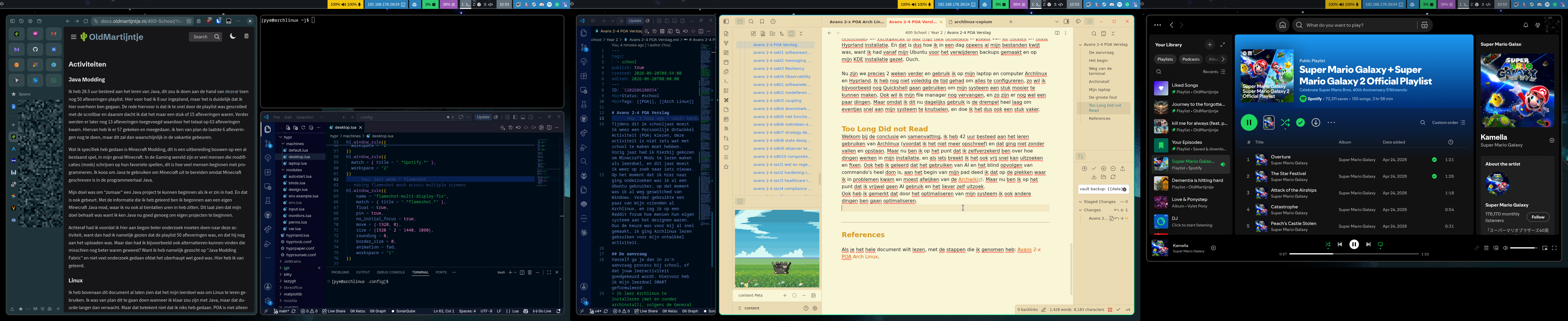The width and height of the screenshot is (1568, 321).
Task: Select the Podcasts filter in Spotify library
Action: [1191, 59]
